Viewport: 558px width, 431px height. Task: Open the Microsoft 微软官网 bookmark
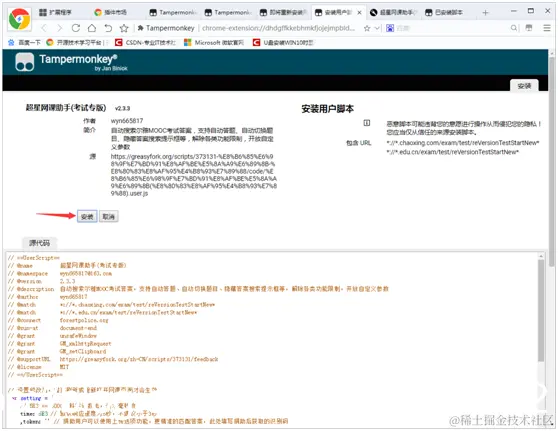tap(214, 43)
